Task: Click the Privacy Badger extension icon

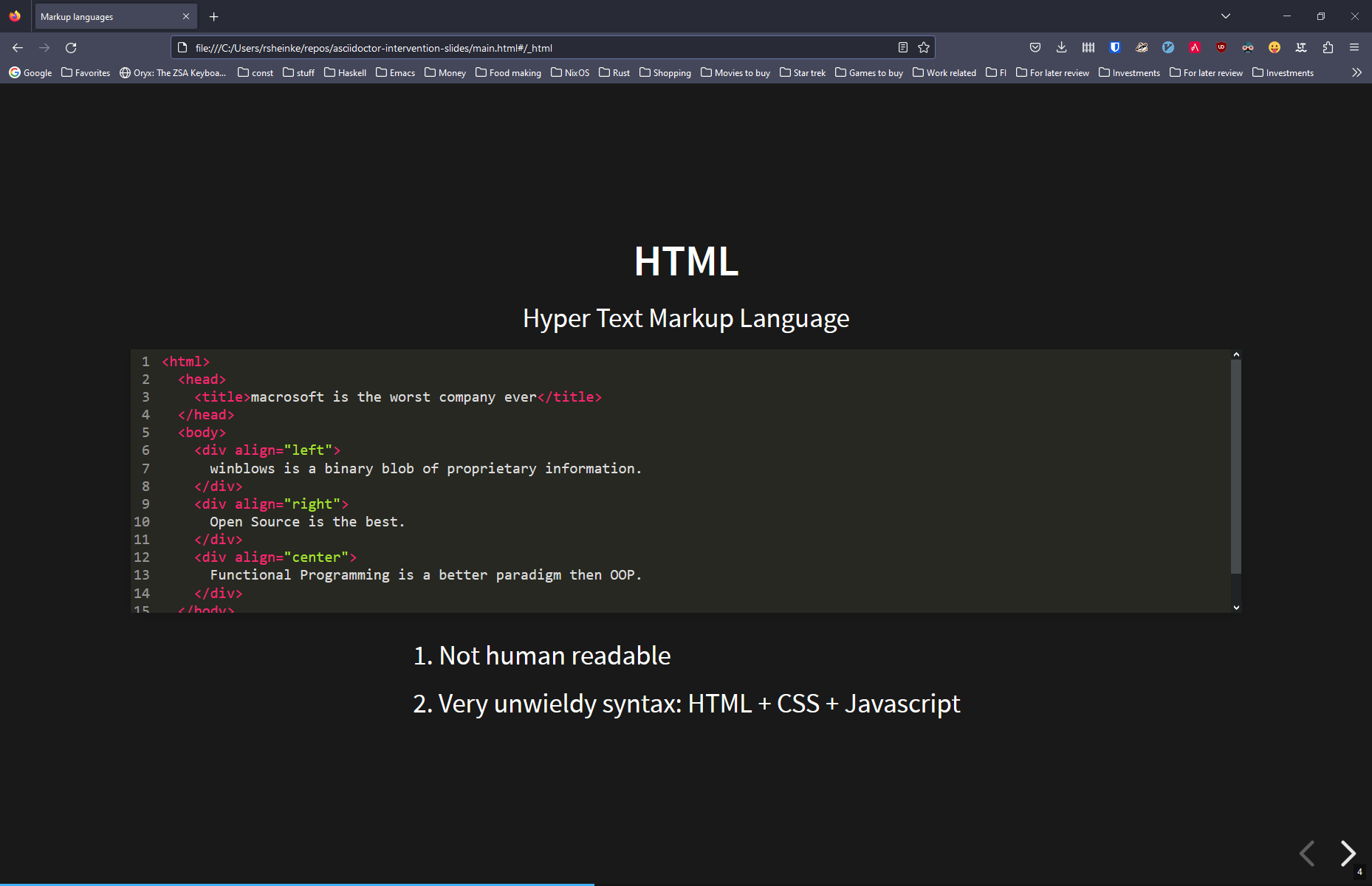Action: point(1141,47)
